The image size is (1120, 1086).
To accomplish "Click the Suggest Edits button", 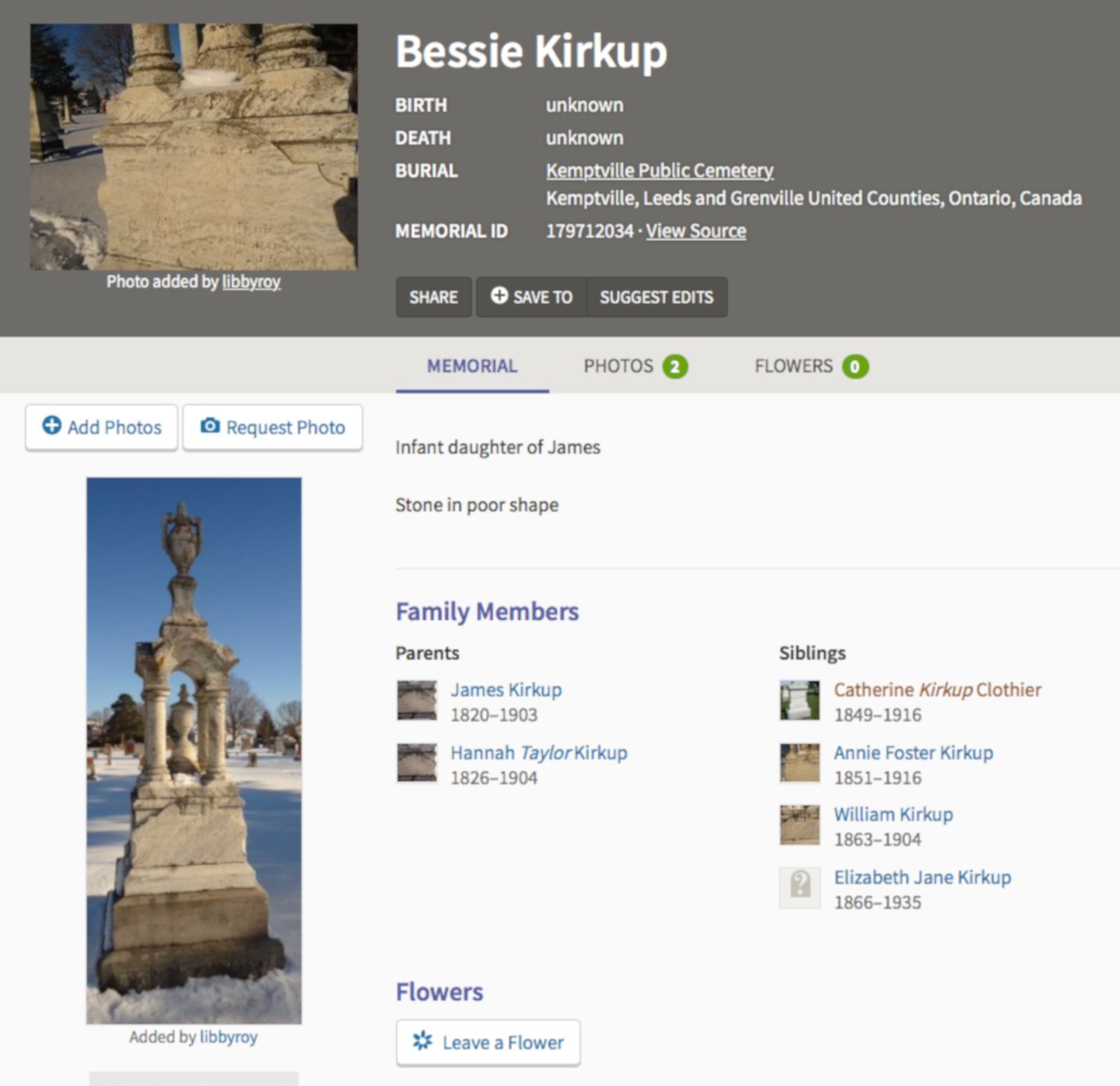I will tap(656, 297).
